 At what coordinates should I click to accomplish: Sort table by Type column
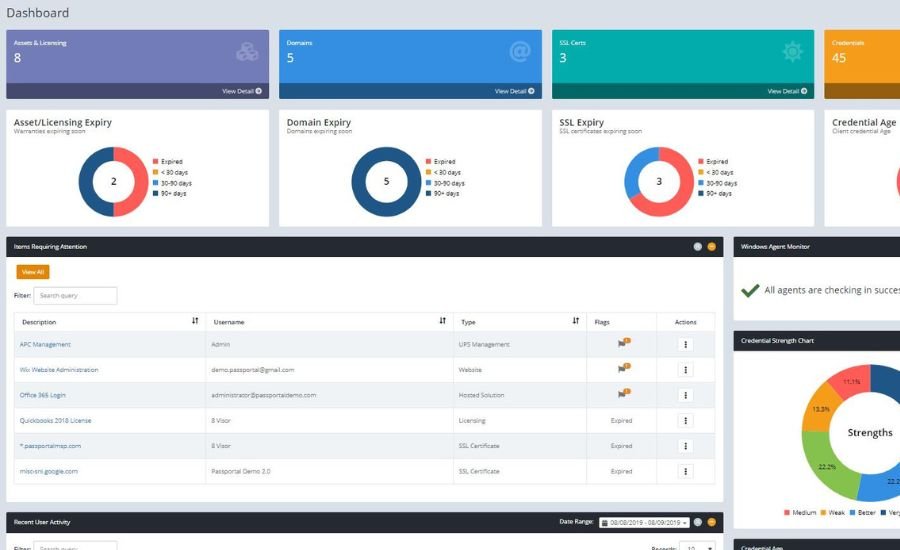tap(576, 320)
